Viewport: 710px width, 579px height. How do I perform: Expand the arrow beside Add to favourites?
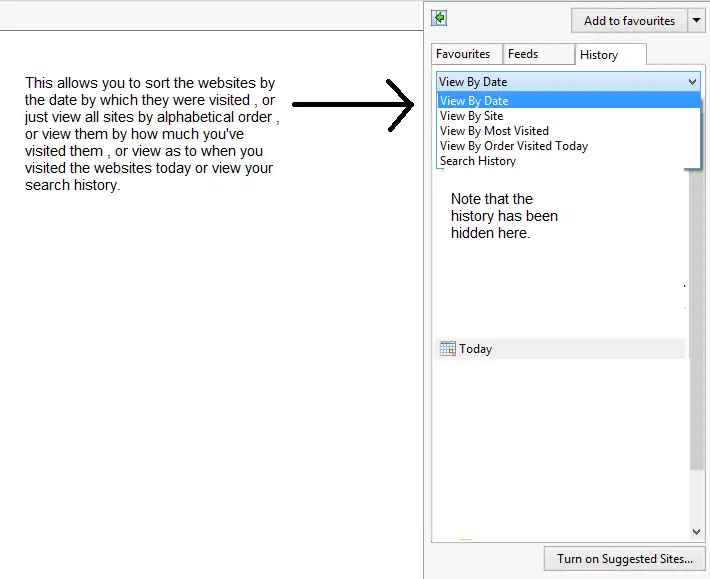click(697, 21)
